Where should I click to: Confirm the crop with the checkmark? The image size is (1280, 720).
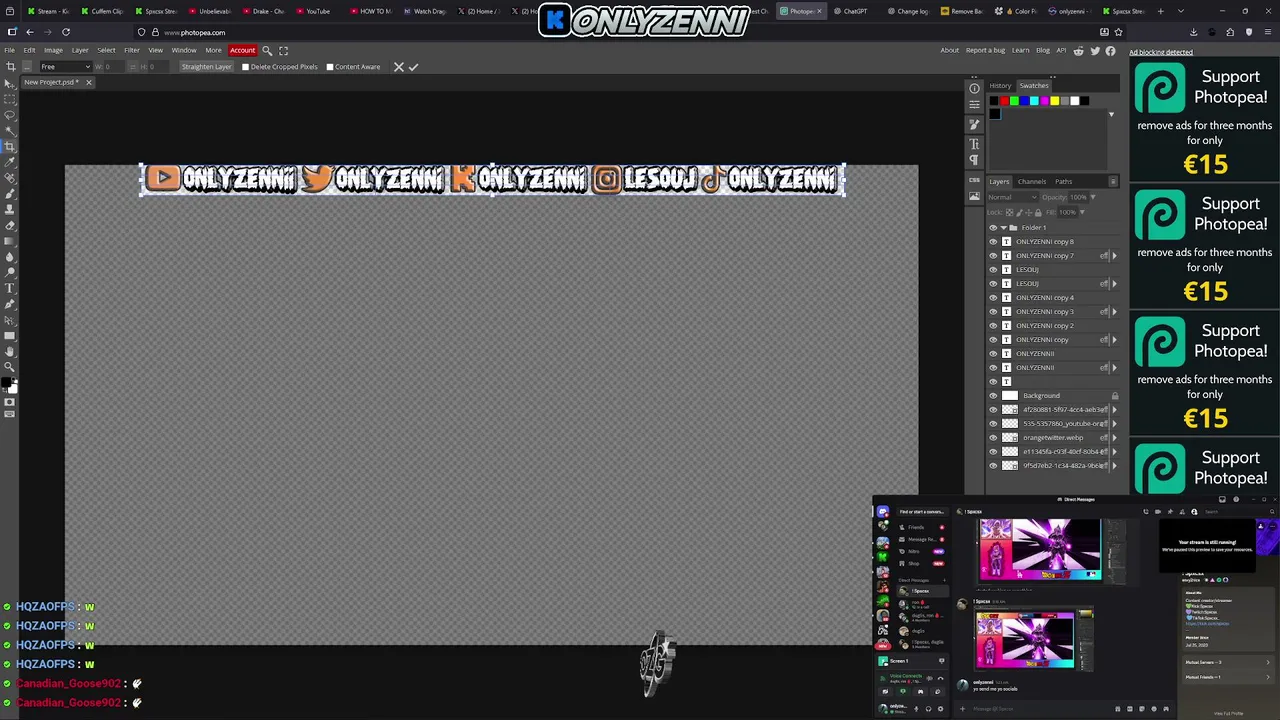(x=413, y=67)
